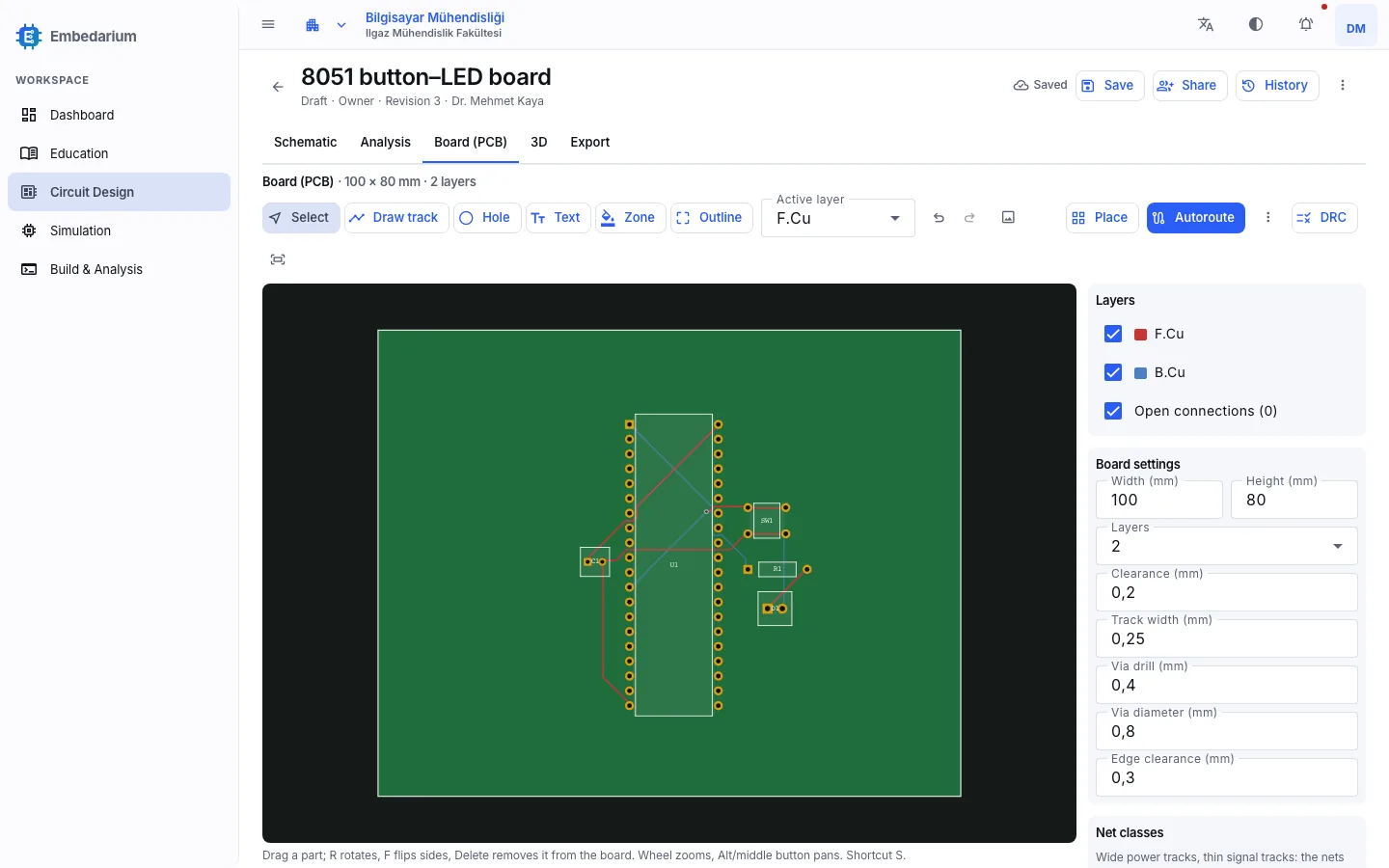1389x868 pixels.
Task: Select the SW1 switch component
Action: click(x=767, y=521)
